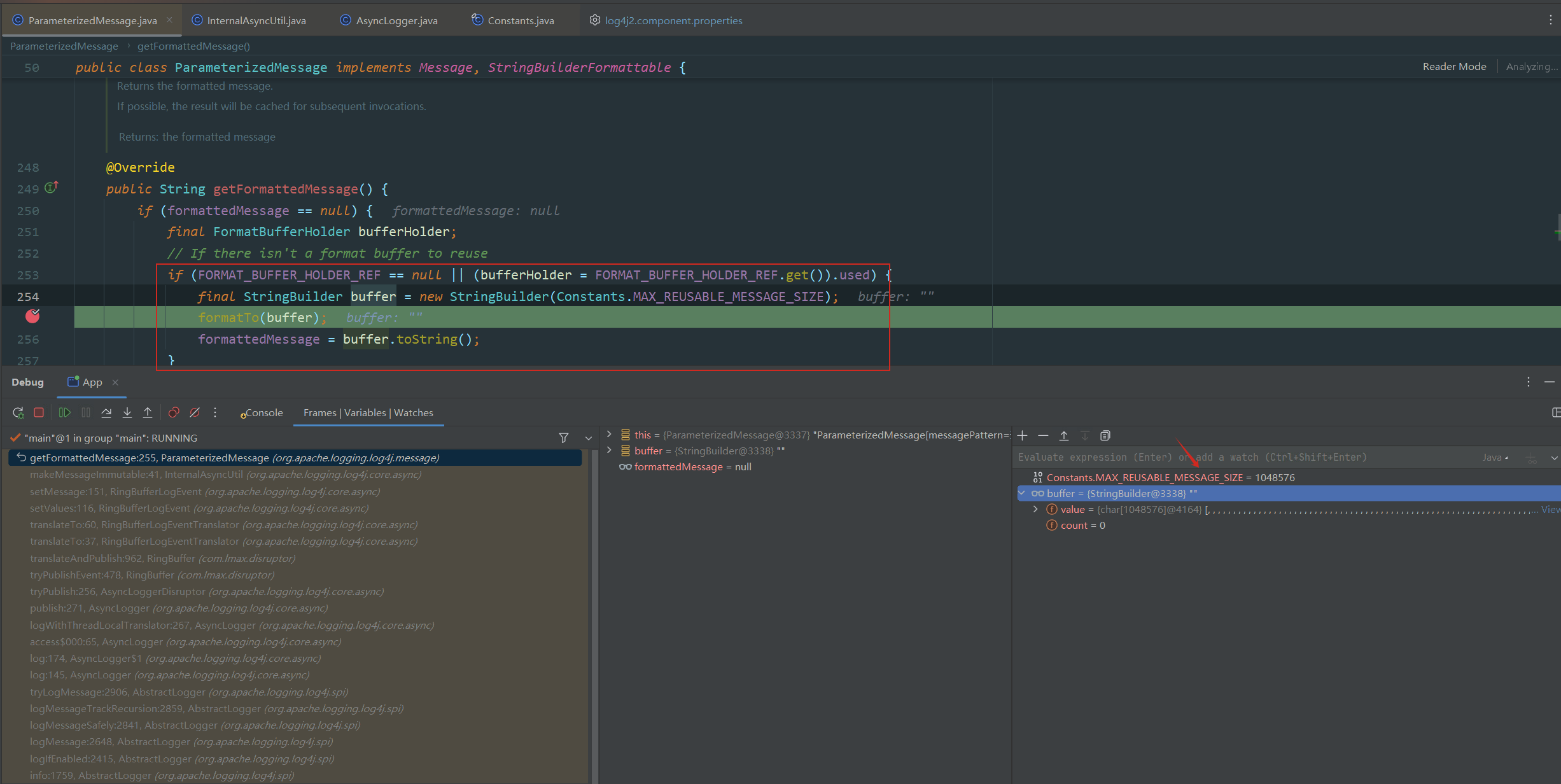The image size is (1561, 784).
Task: Open View Breakpoints dialog
Action: pos(174,412)
